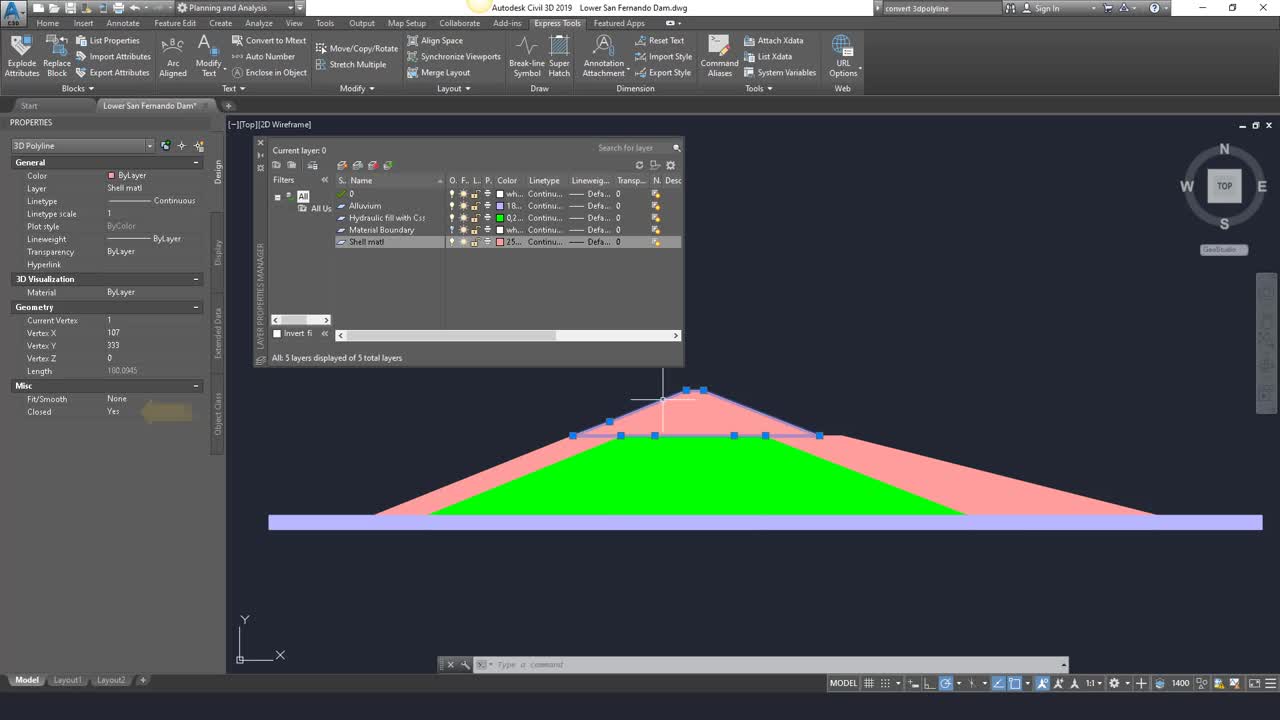
Task: Refresh the layer list
Action: coord(639,165)
